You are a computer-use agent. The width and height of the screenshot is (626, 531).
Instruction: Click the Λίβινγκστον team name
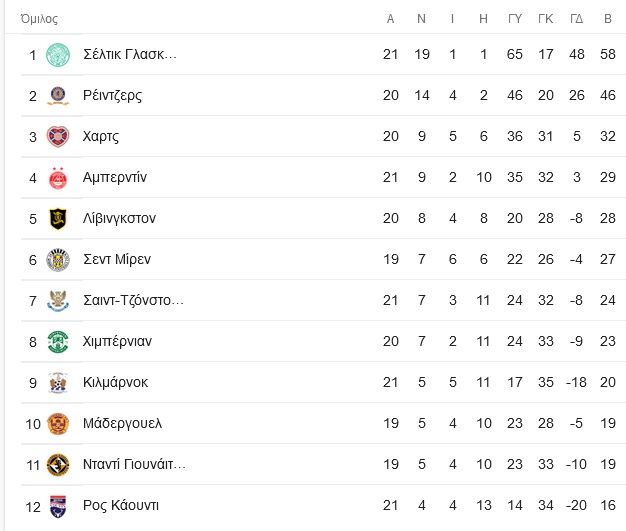(x=119, y=218)
